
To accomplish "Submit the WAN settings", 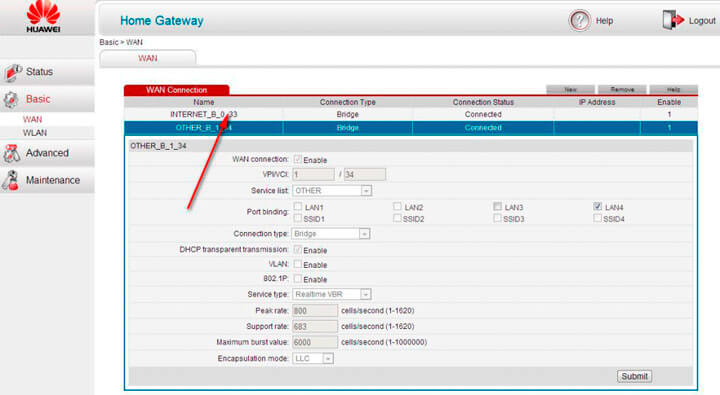I will coord(634,376).
